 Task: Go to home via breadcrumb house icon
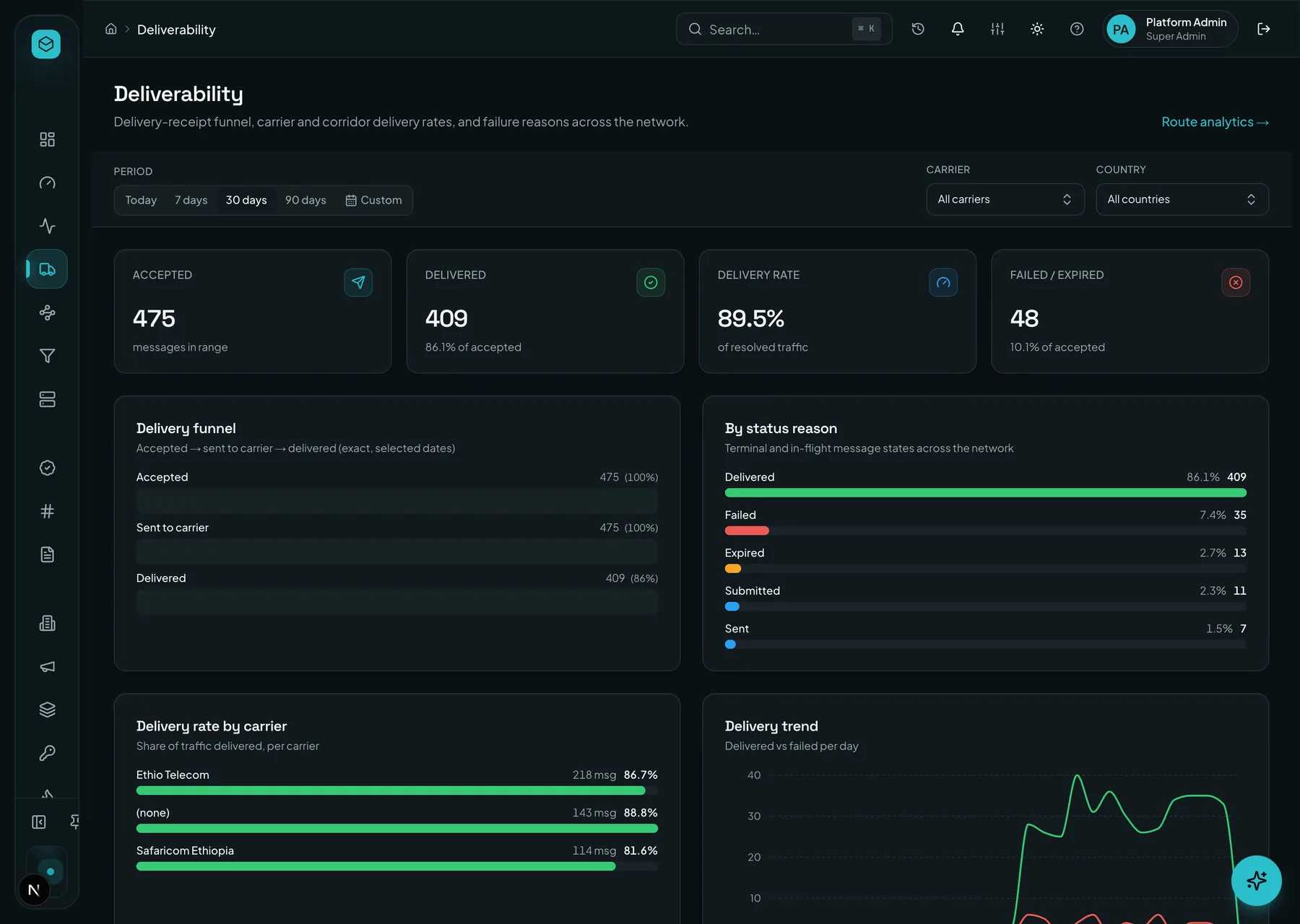click(110, 29)
